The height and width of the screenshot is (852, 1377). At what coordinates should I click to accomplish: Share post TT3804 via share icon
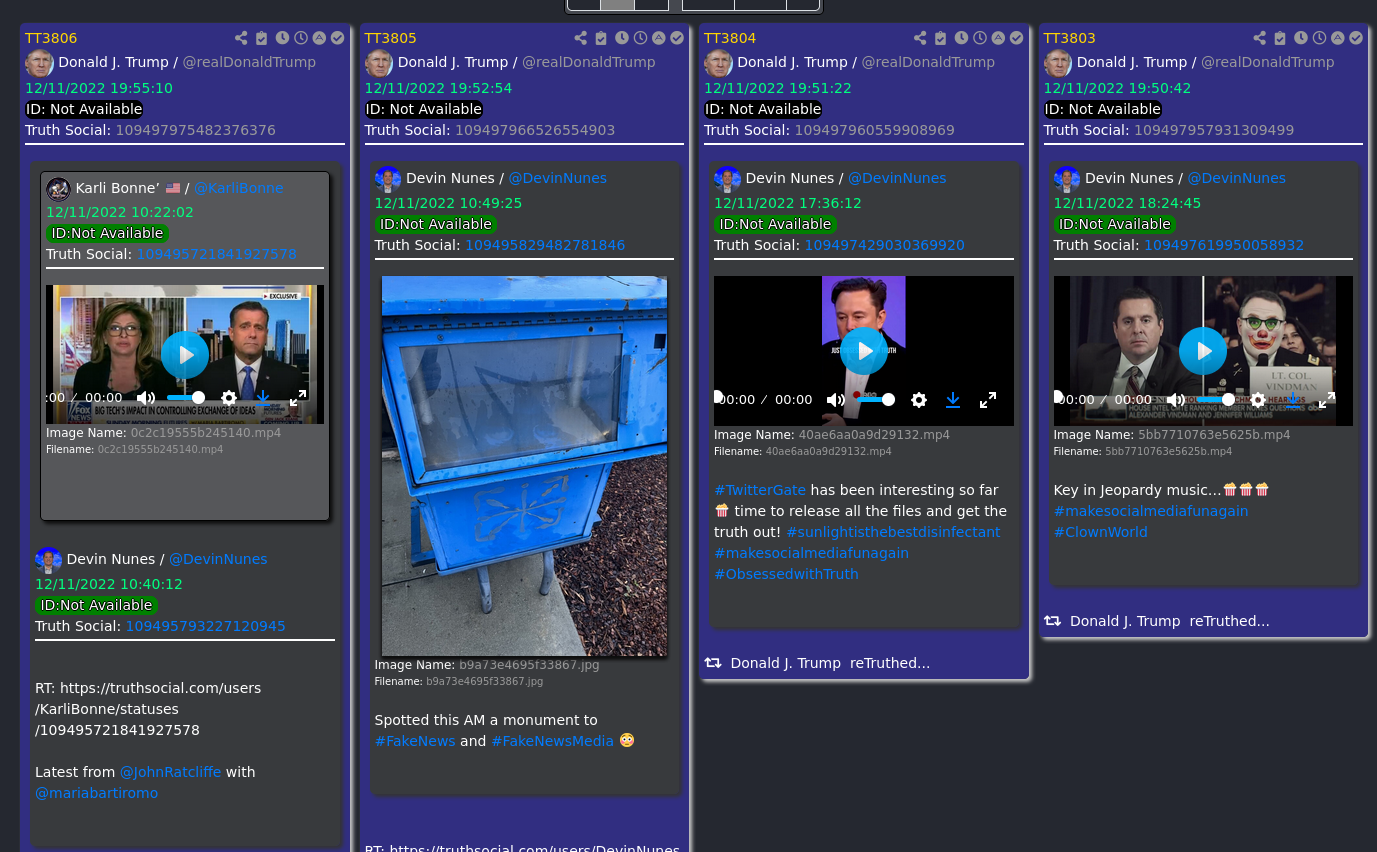(x=920, y=38)
